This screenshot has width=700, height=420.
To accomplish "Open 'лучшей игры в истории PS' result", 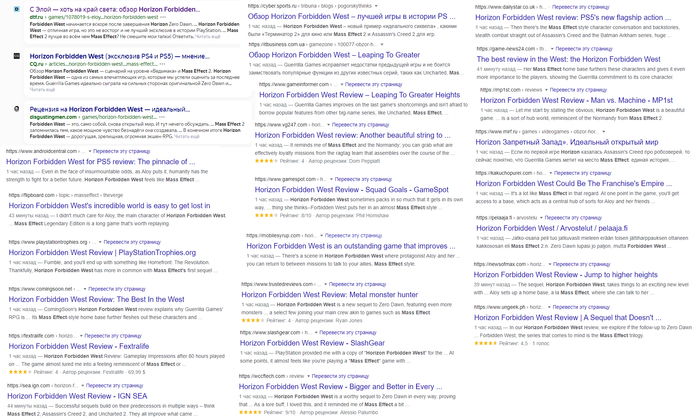I will (352, 17).
